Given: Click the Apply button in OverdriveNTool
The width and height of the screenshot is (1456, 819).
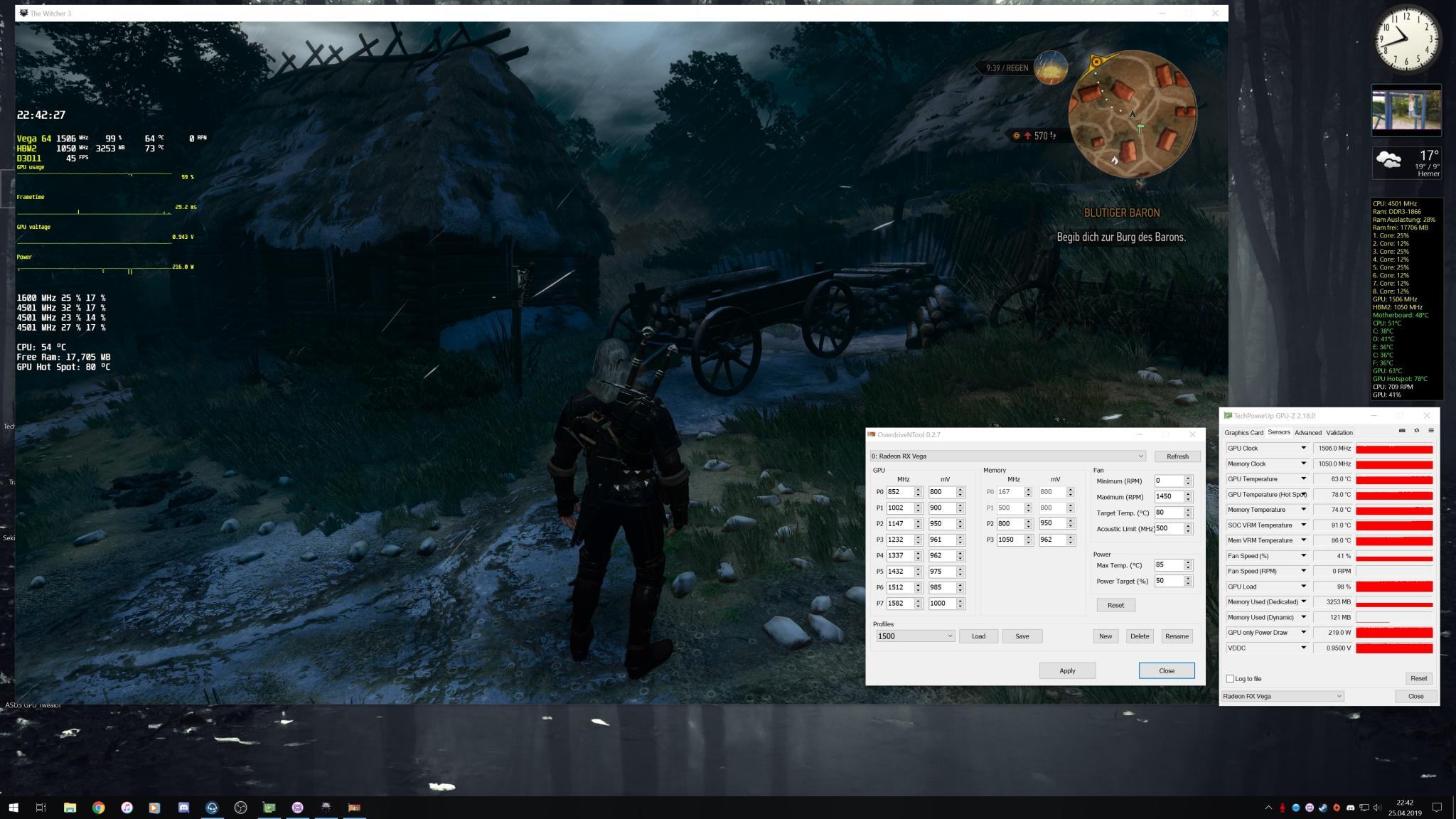Looking at the screenshot, I should [x=1067, y=671].
